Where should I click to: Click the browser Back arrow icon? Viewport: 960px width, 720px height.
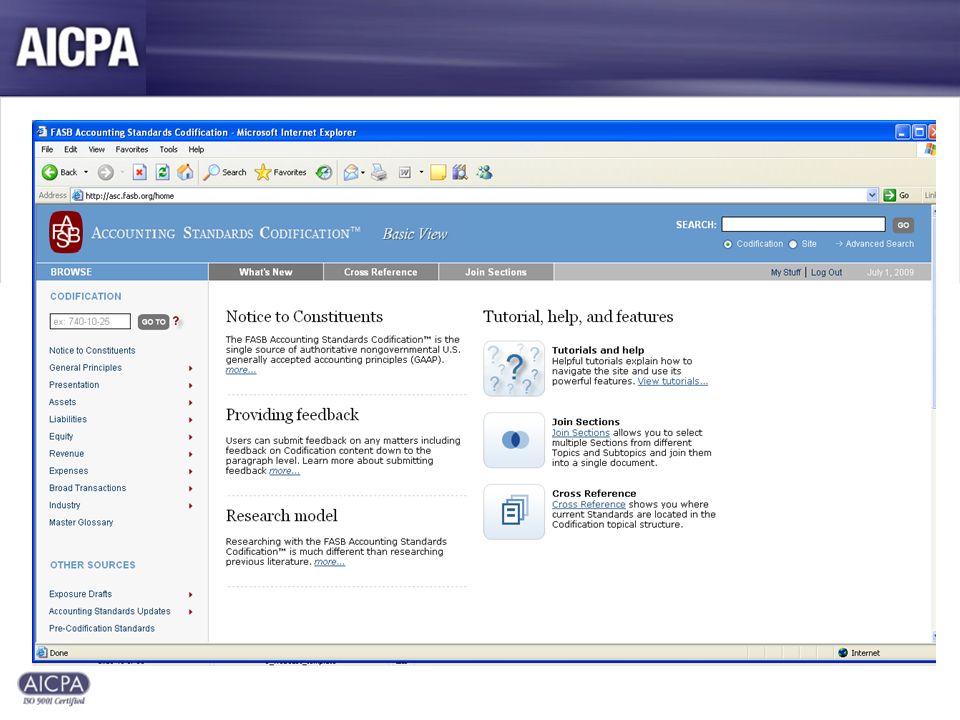50,173
